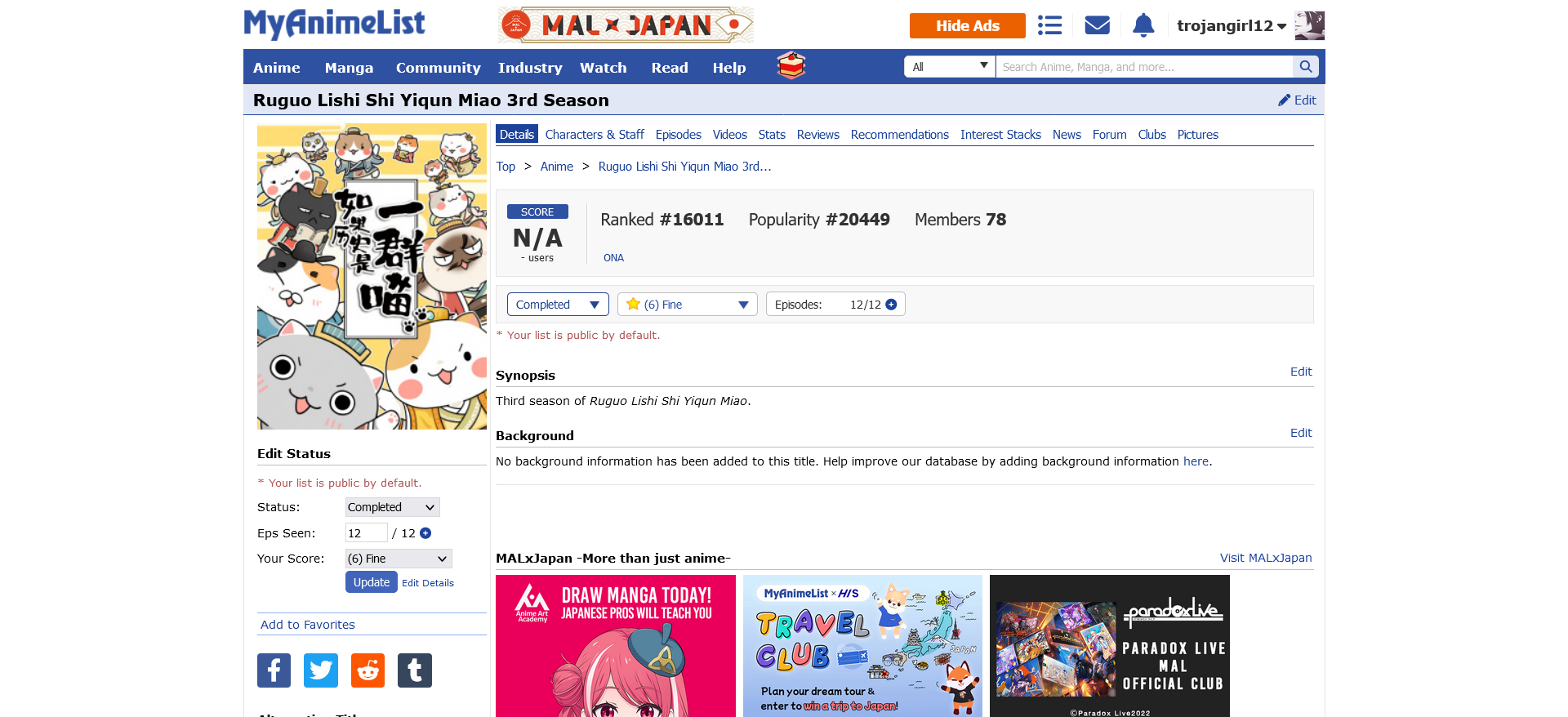Click the Eps Seen input field
Image resolution: width=1568 pixels, height=717 pixels.
click(x=367, y=533)
